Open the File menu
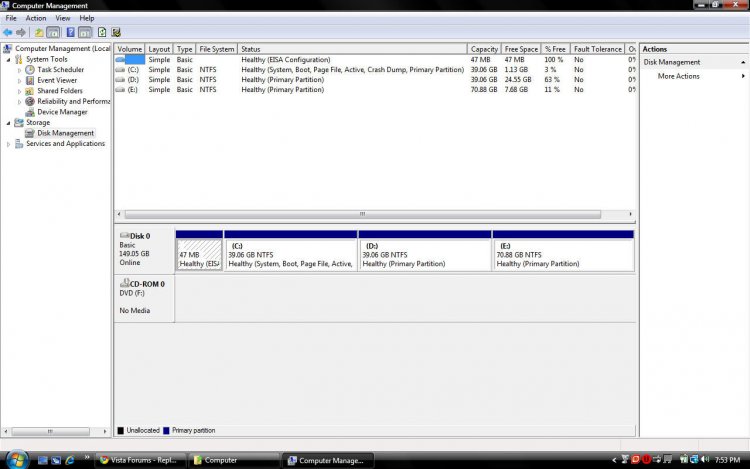Image resolution: width=750 pixels, height=469 pixels. click(x=11, y=18)
